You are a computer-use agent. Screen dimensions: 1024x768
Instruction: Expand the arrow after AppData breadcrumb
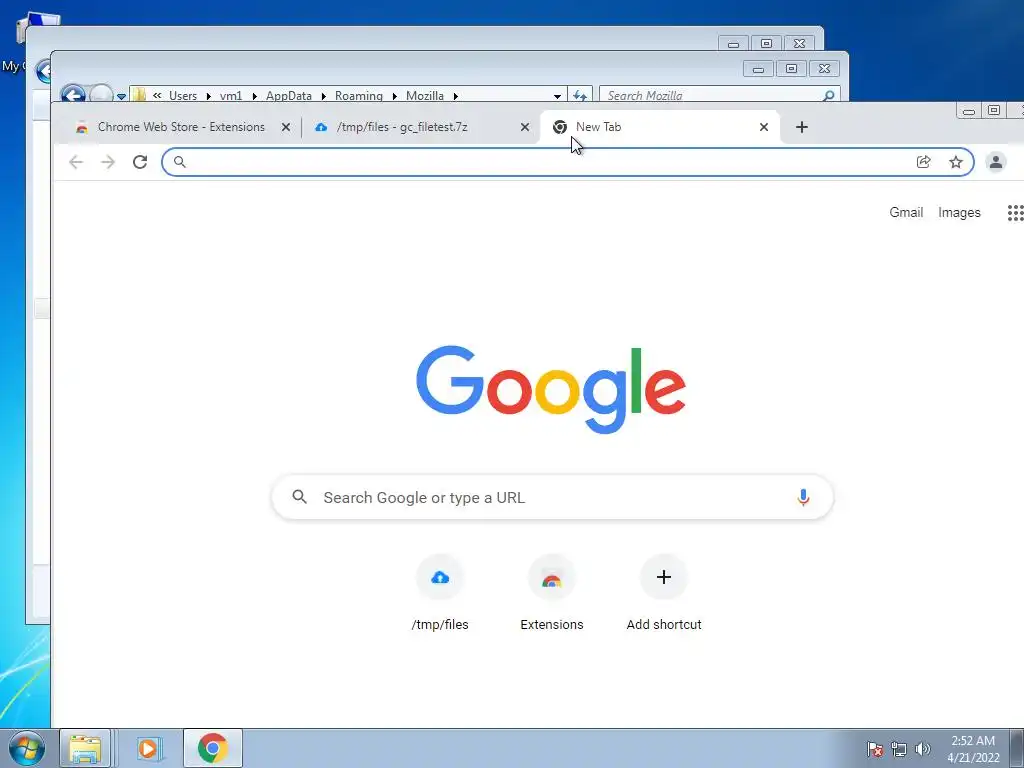(323, 96)
